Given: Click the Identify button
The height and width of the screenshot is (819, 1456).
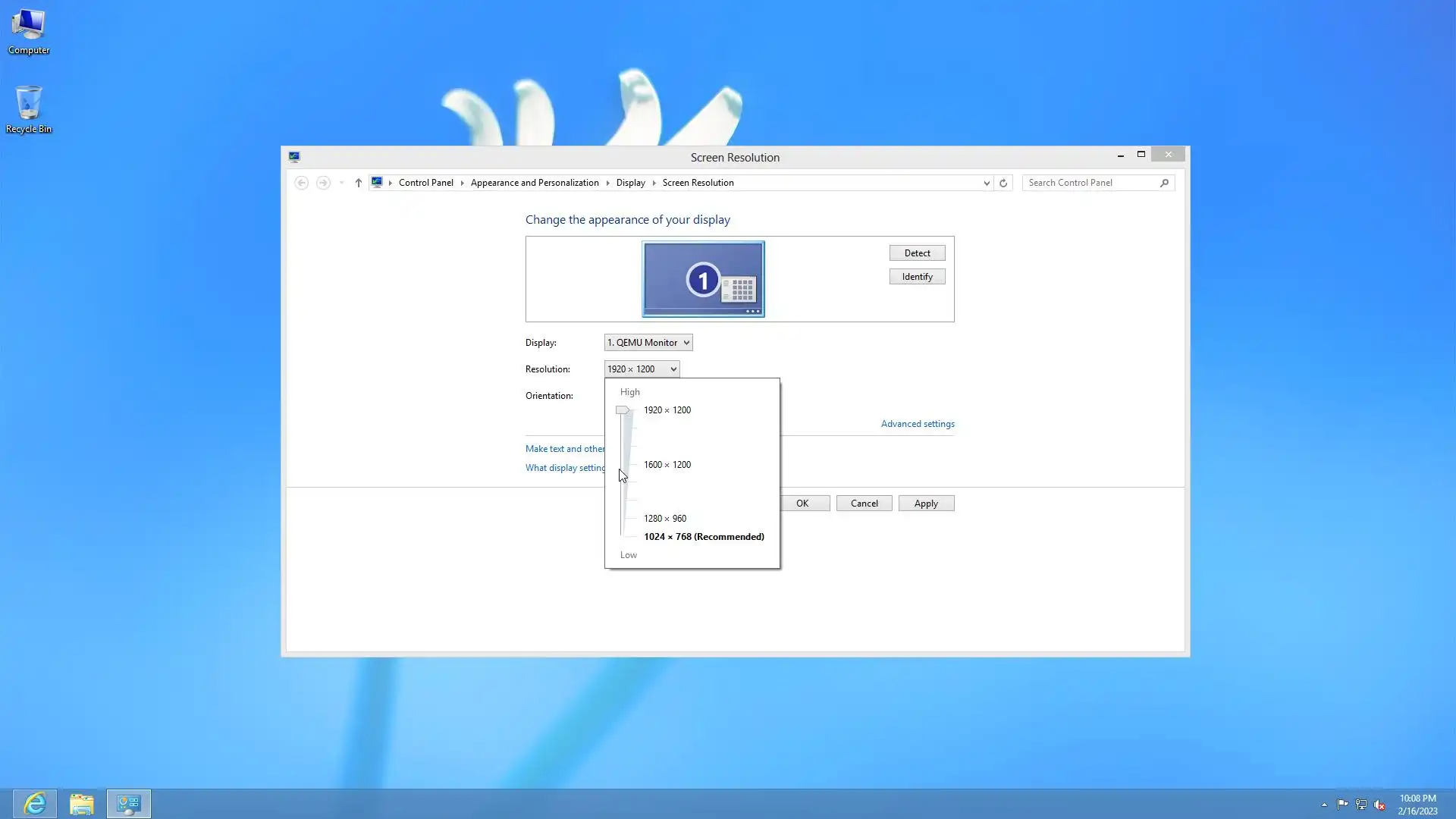Looking at the screenshot, I should click(917, 277).
